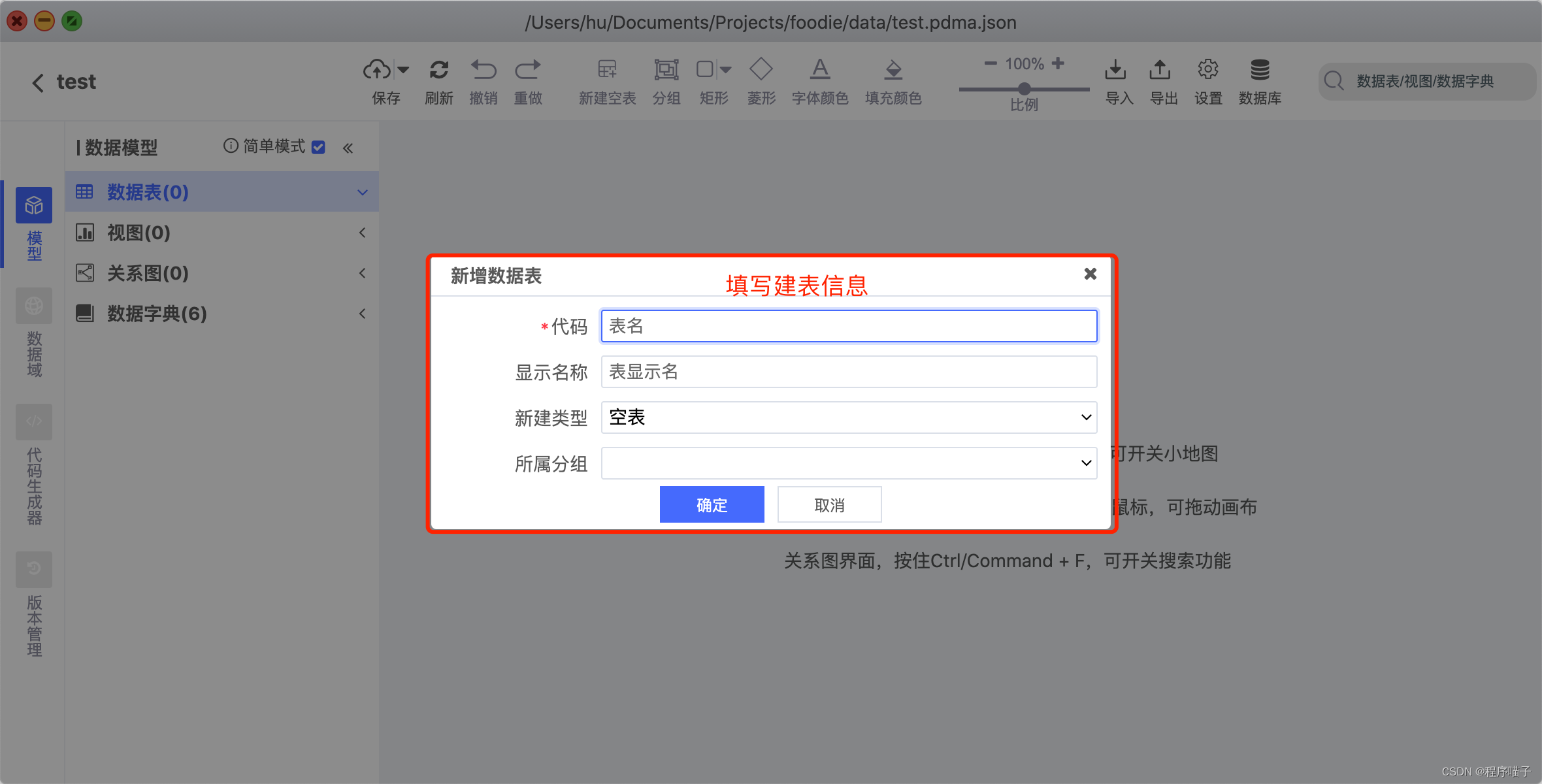Select the 视图(0) tree item

coord(222,233)
